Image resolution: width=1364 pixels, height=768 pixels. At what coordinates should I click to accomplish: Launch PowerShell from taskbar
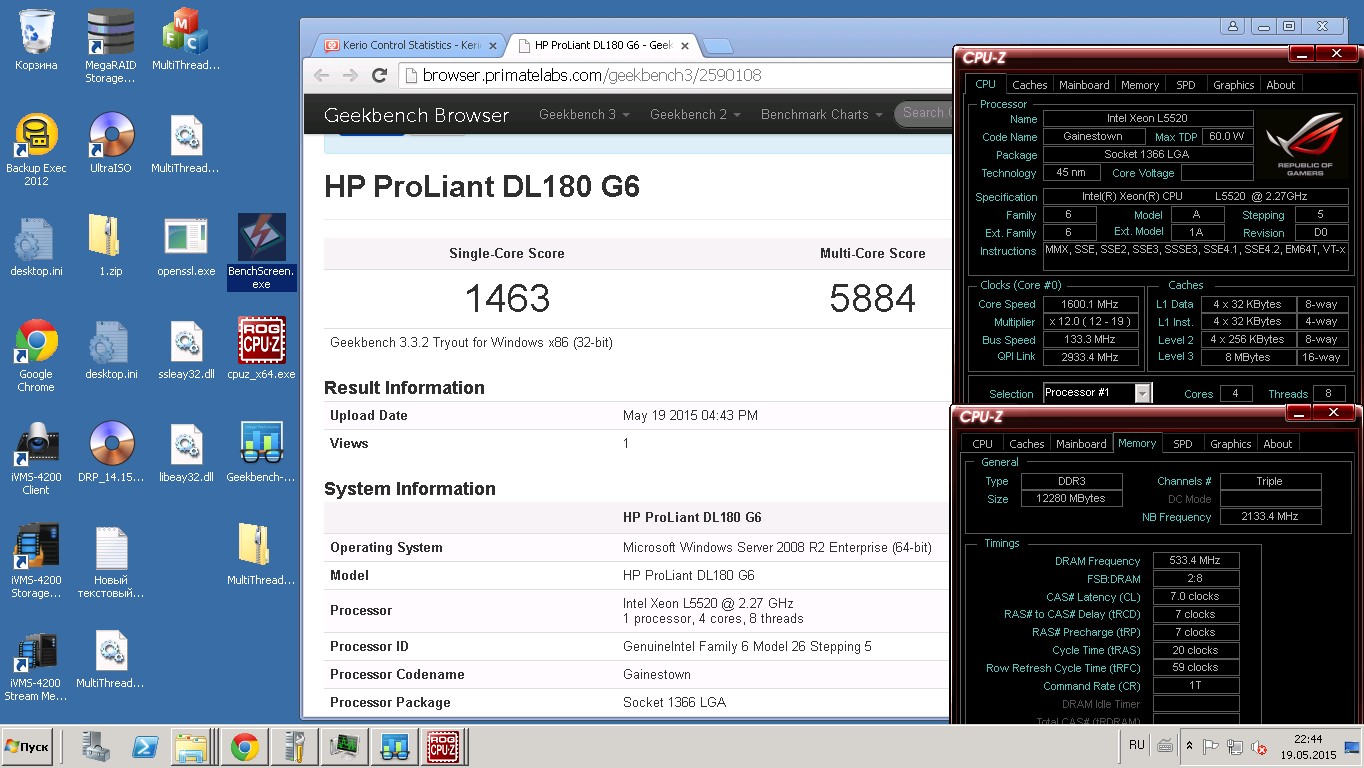click(x=144, y=747)
